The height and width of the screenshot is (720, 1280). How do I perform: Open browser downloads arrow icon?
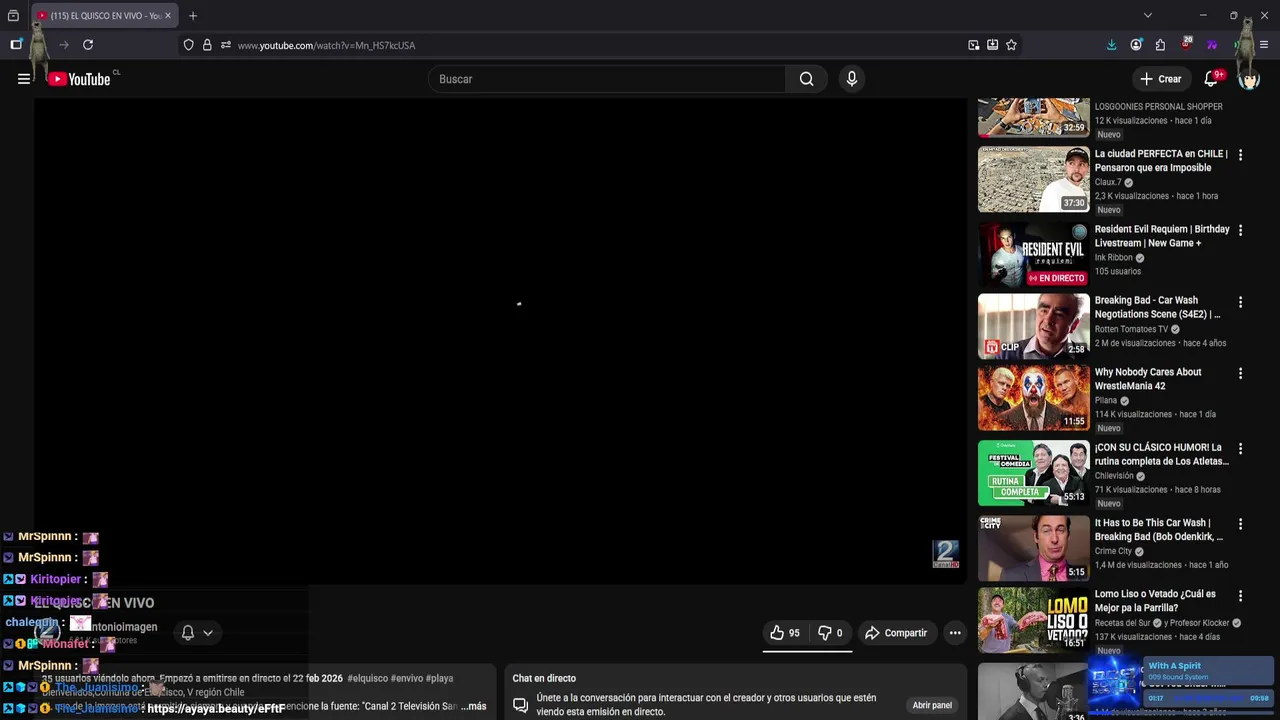[1111, 45]
